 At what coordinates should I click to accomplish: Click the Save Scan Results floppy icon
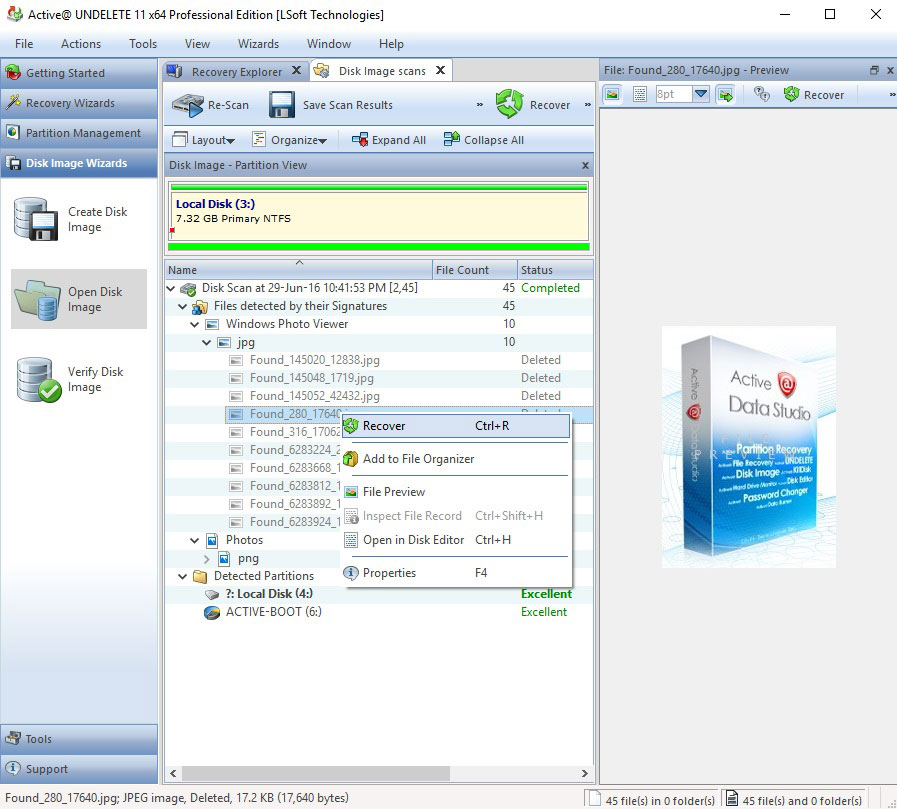click(282, 105)
